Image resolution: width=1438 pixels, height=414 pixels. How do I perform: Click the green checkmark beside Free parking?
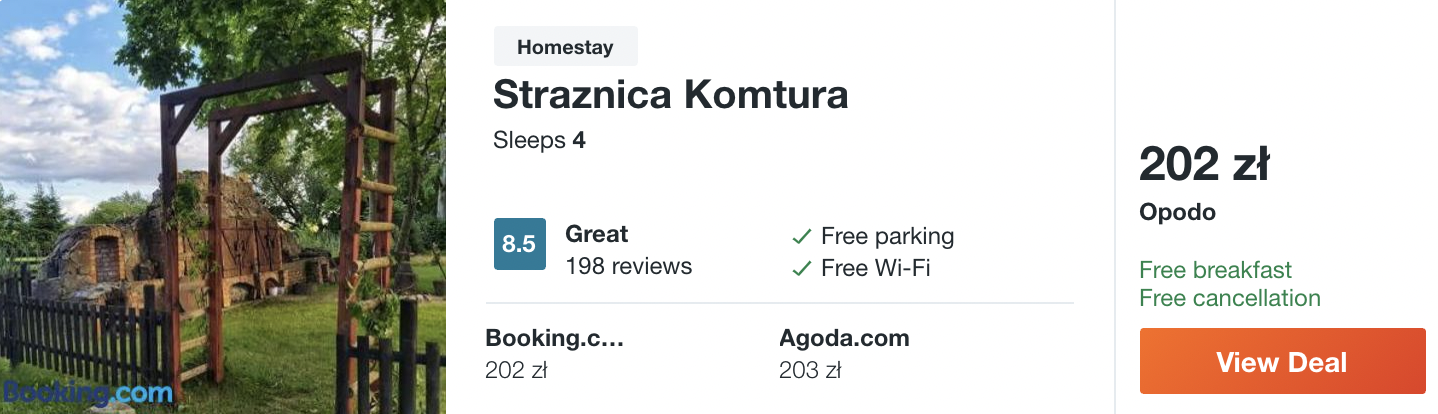point(801,237)
